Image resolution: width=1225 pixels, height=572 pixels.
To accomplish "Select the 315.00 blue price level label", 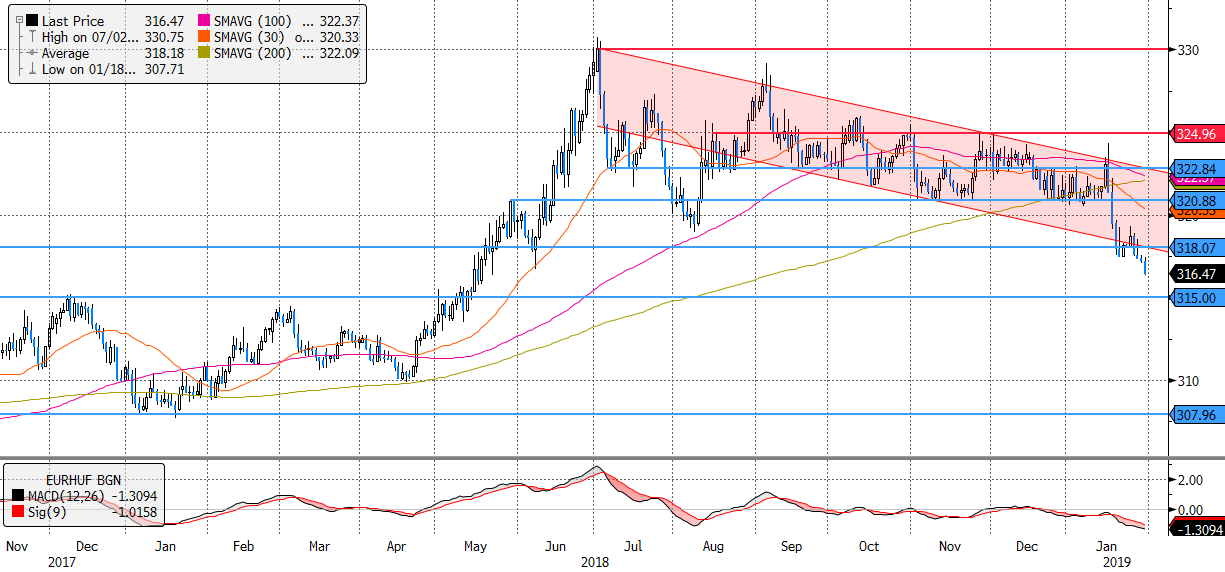I will (x=1196, y=298).
